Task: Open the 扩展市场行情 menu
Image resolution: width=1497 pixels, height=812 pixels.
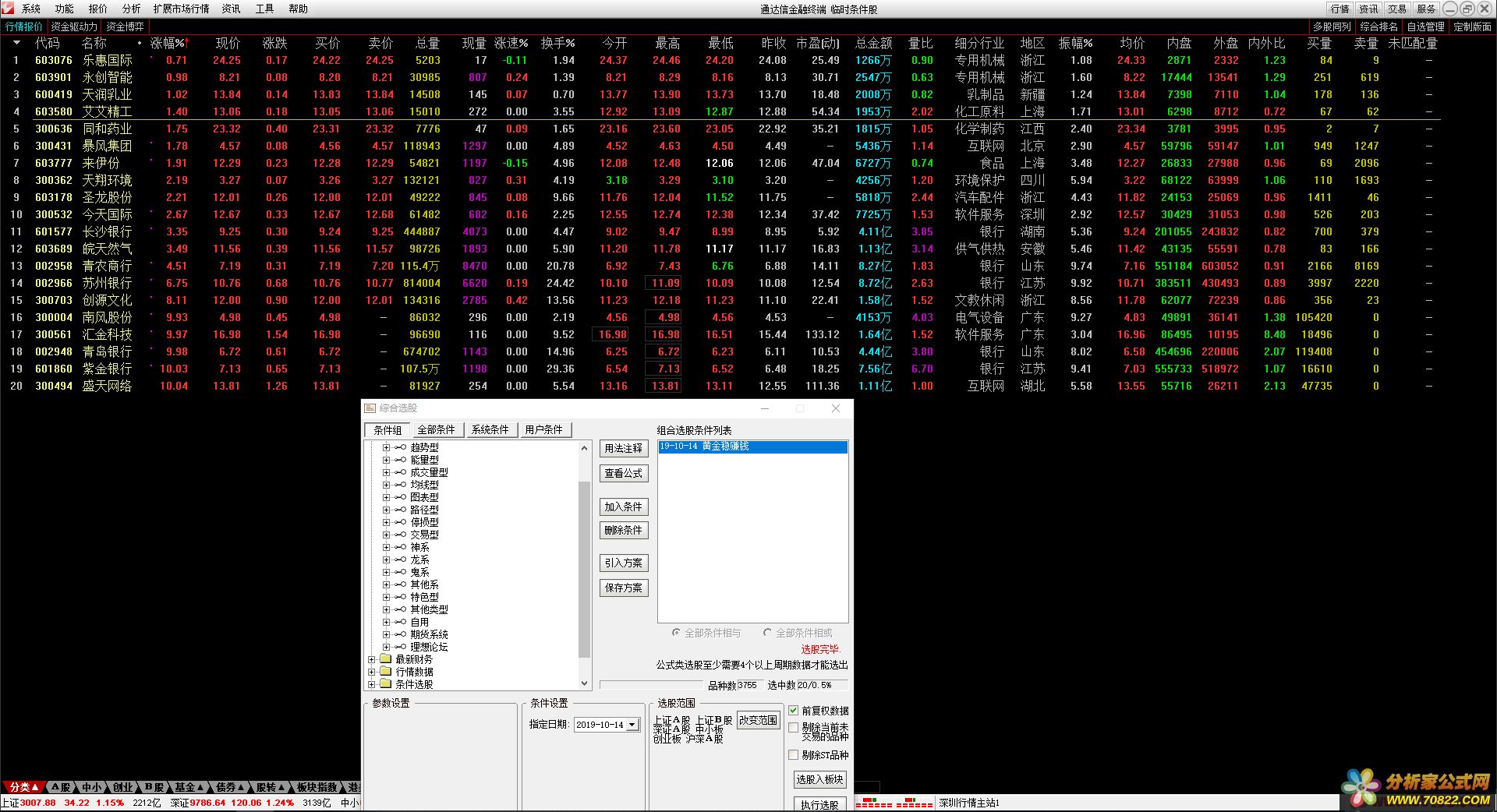Action: [x=181, y=9]
